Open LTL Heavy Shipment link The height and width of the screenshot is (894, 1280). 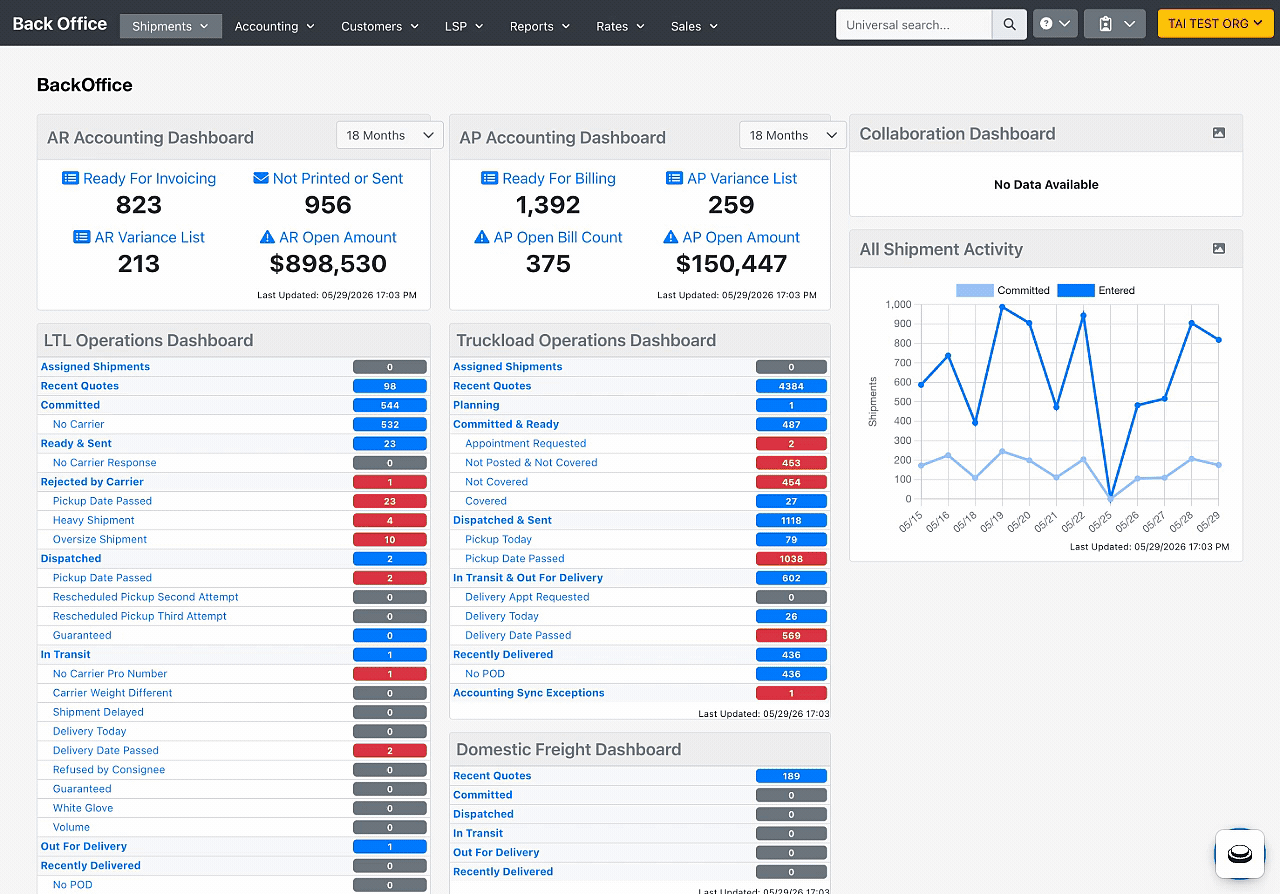pyautogui.click(x=94, y=520)
